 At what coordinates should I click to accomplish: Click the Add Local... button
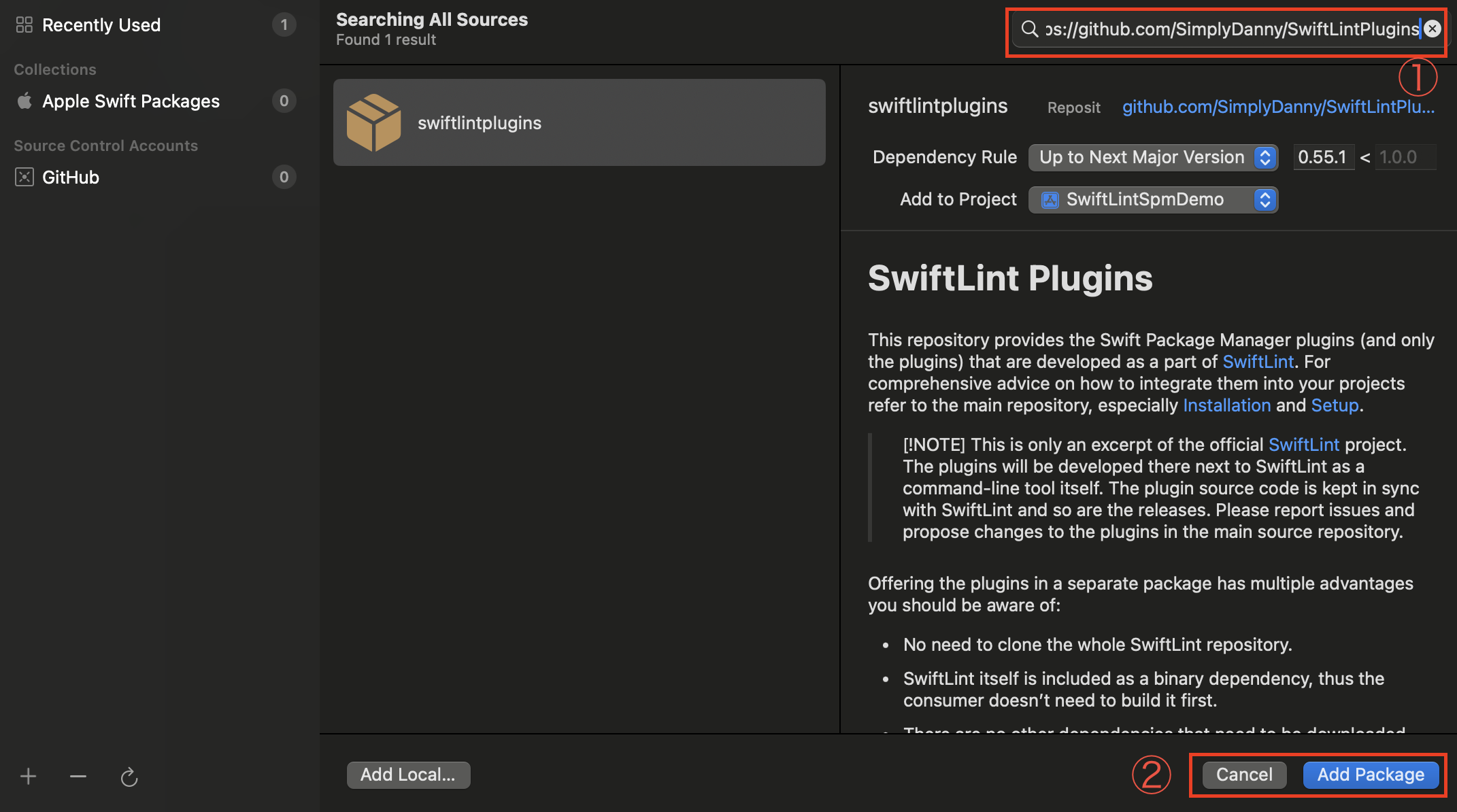(x=408, y=775)
